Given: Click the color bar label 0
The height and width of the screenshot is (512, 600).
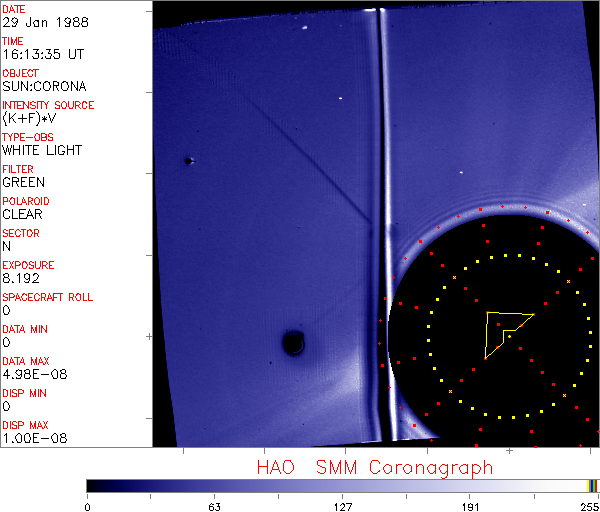Looking at the screenshot, I should (x=87, y=507).
